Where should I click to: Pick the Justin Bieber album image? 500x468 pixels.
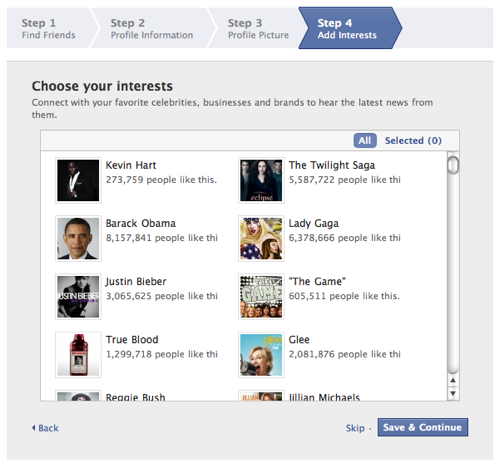point(78,297)
